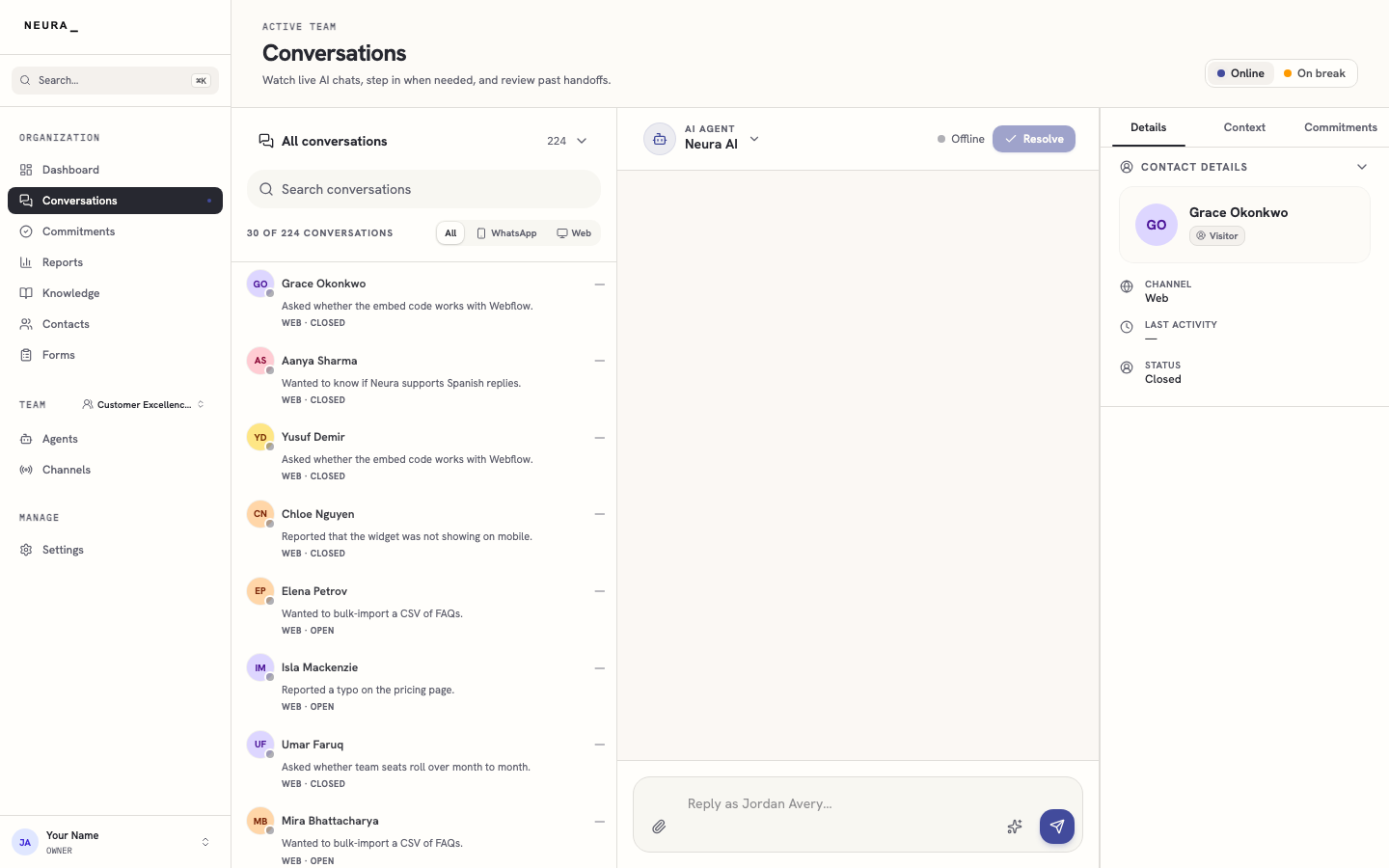The height and width of the screenshot is (868, 1389).
Task: Click the Chloe Nguyen CN avatar
Action: coord(260,514)
